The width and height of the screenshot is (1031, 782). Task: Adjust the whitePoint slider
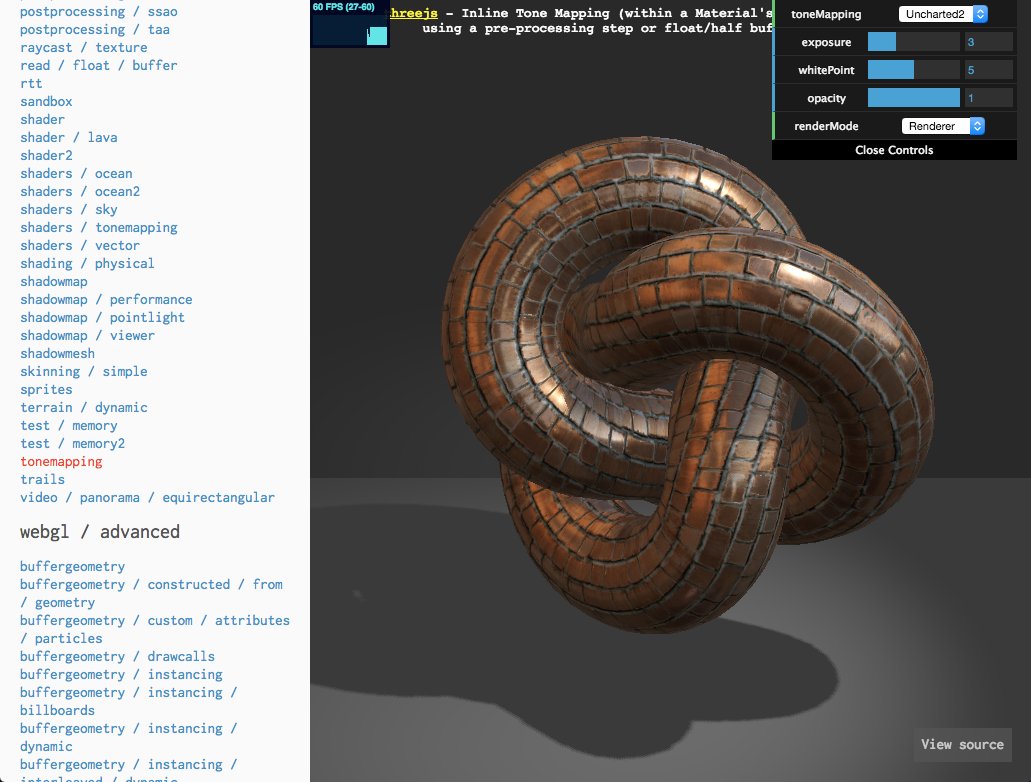click(x=913, y=70)
